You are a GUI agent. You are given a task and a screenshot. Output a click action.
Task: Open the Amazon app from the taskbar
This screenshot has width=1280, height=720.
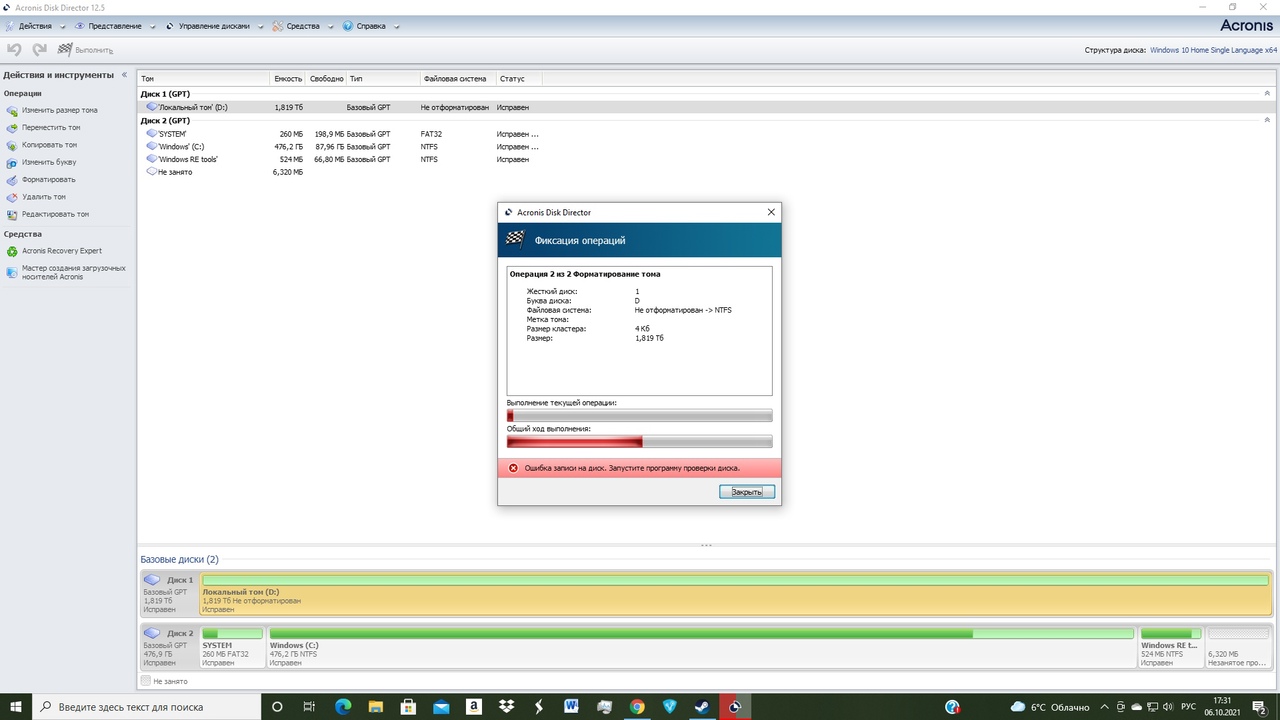pos(473,707)
